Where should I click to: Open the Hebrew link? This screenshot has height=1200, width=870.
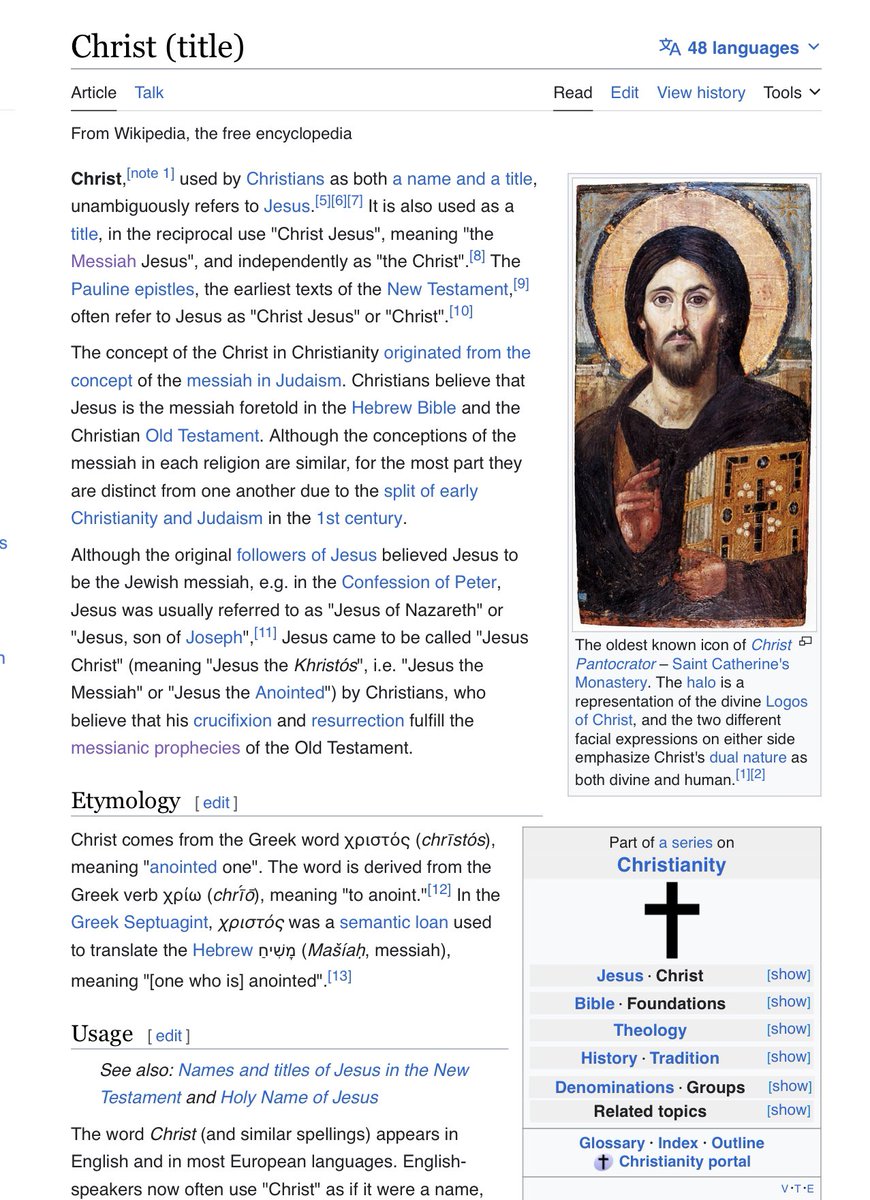[x=222, y=950]
